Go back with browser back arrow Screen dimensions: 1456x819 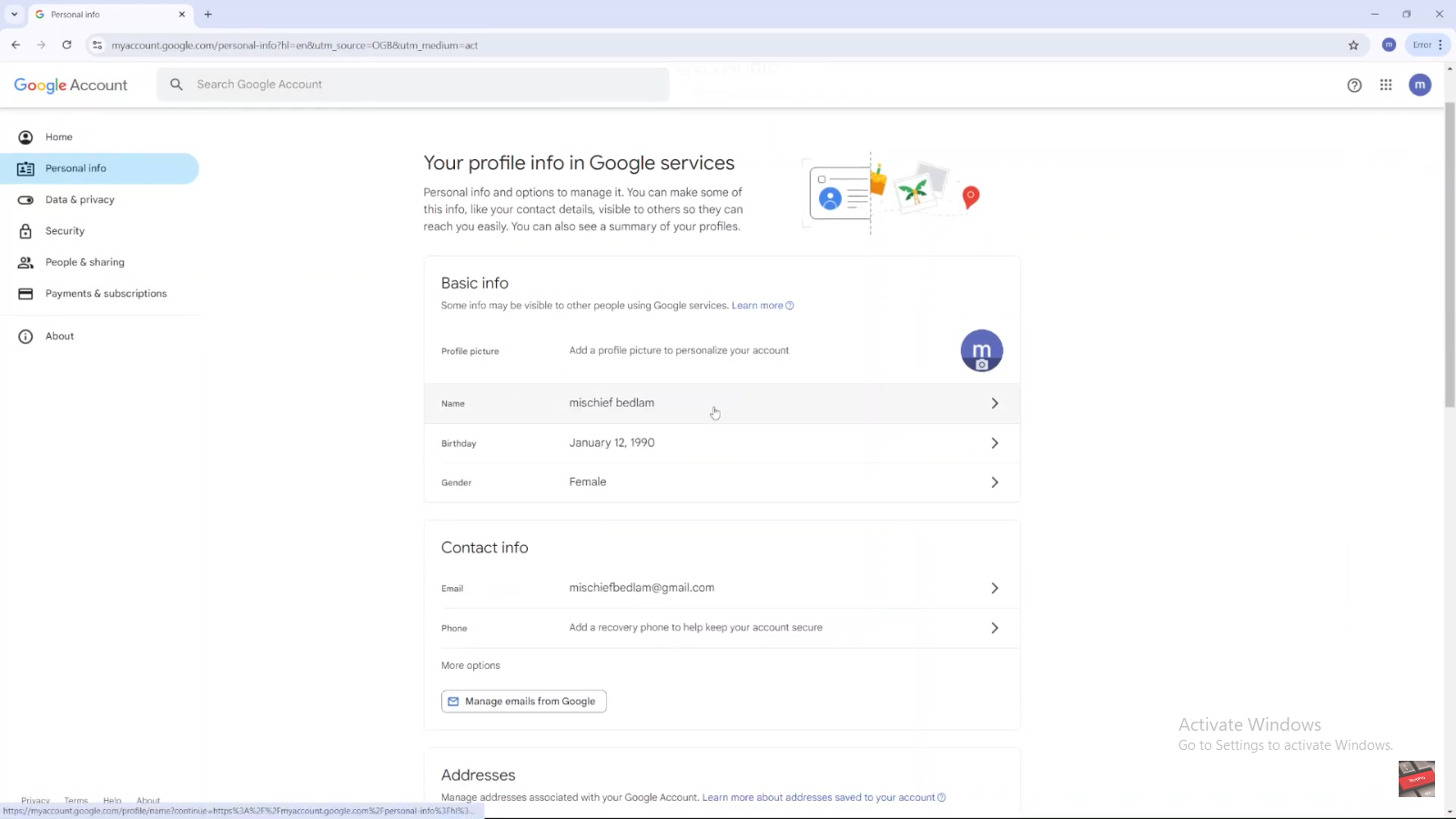[x=15, y=45]
